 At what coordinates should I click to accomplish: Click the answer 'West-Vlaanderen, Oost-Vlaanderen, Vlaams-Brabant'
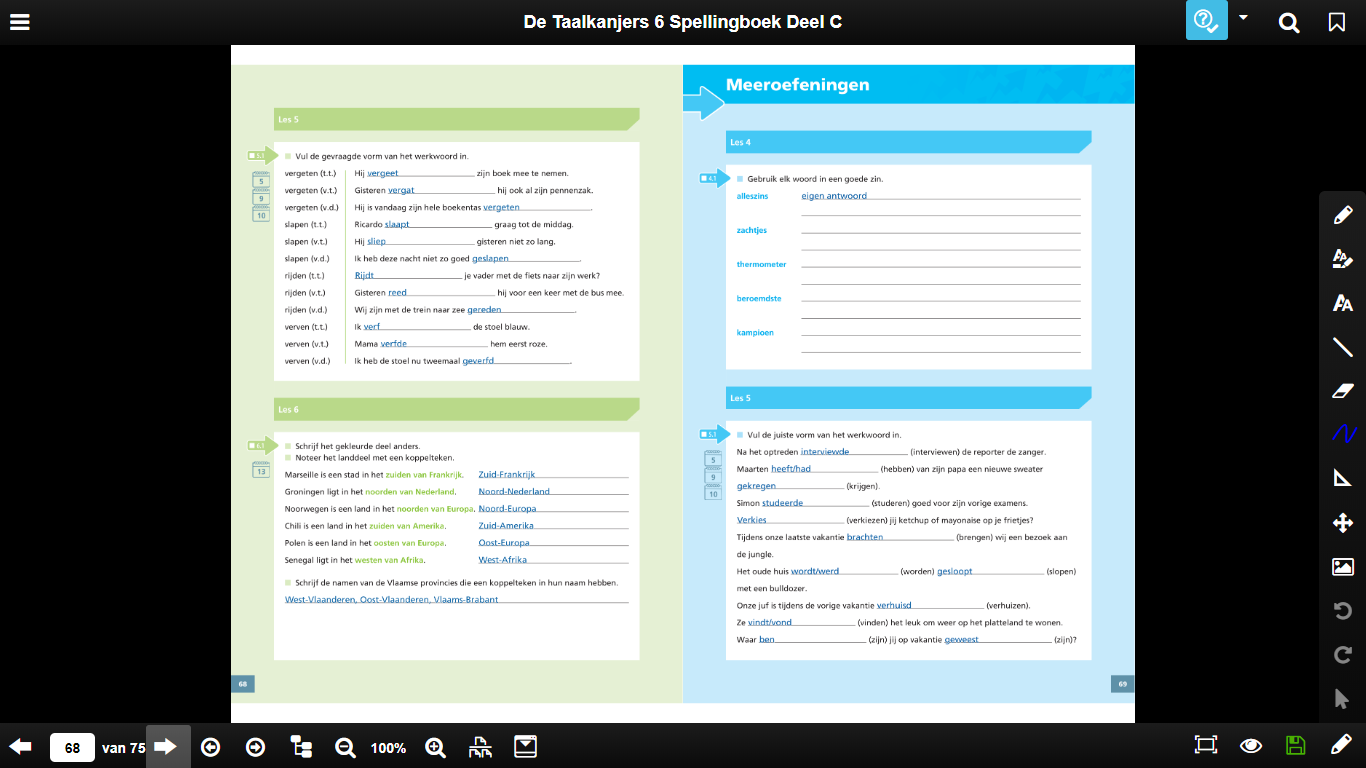click(x=392, y=600)
